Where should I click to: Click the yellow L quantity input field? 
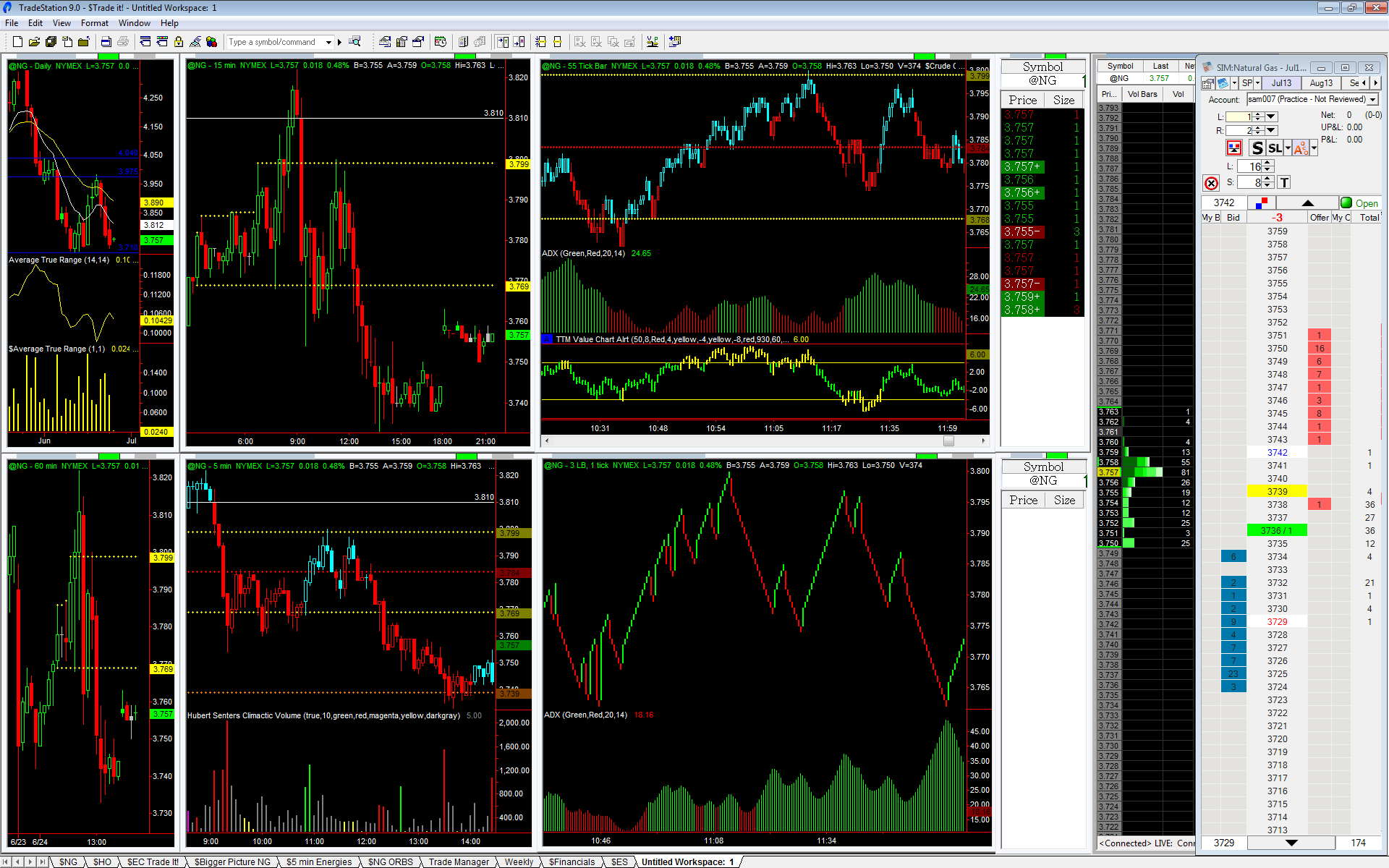1239,116
